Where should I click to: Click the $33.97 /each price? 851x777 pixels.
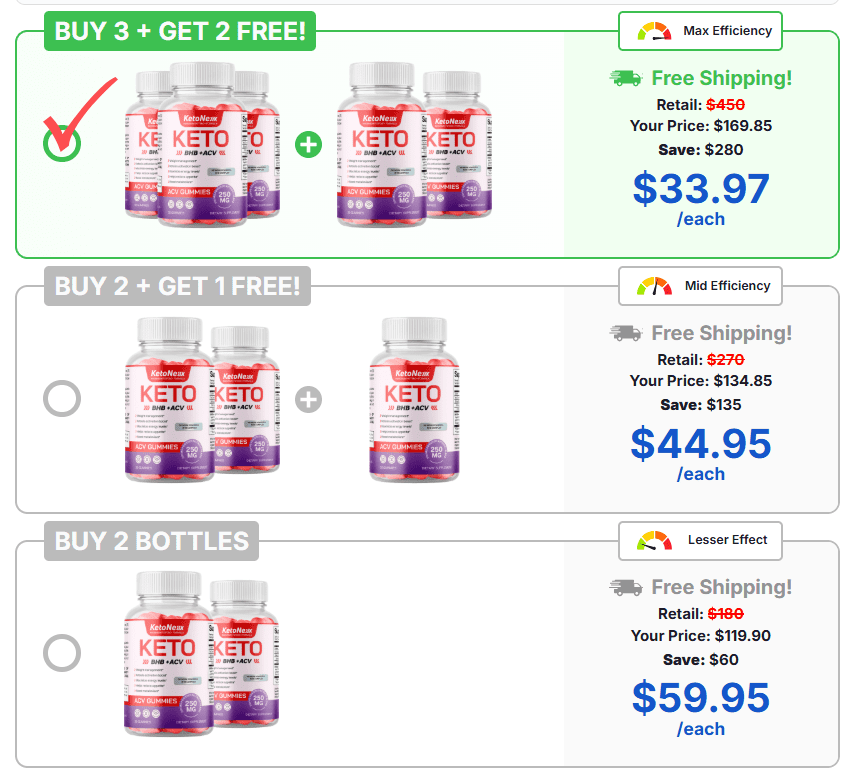point(701,198)
